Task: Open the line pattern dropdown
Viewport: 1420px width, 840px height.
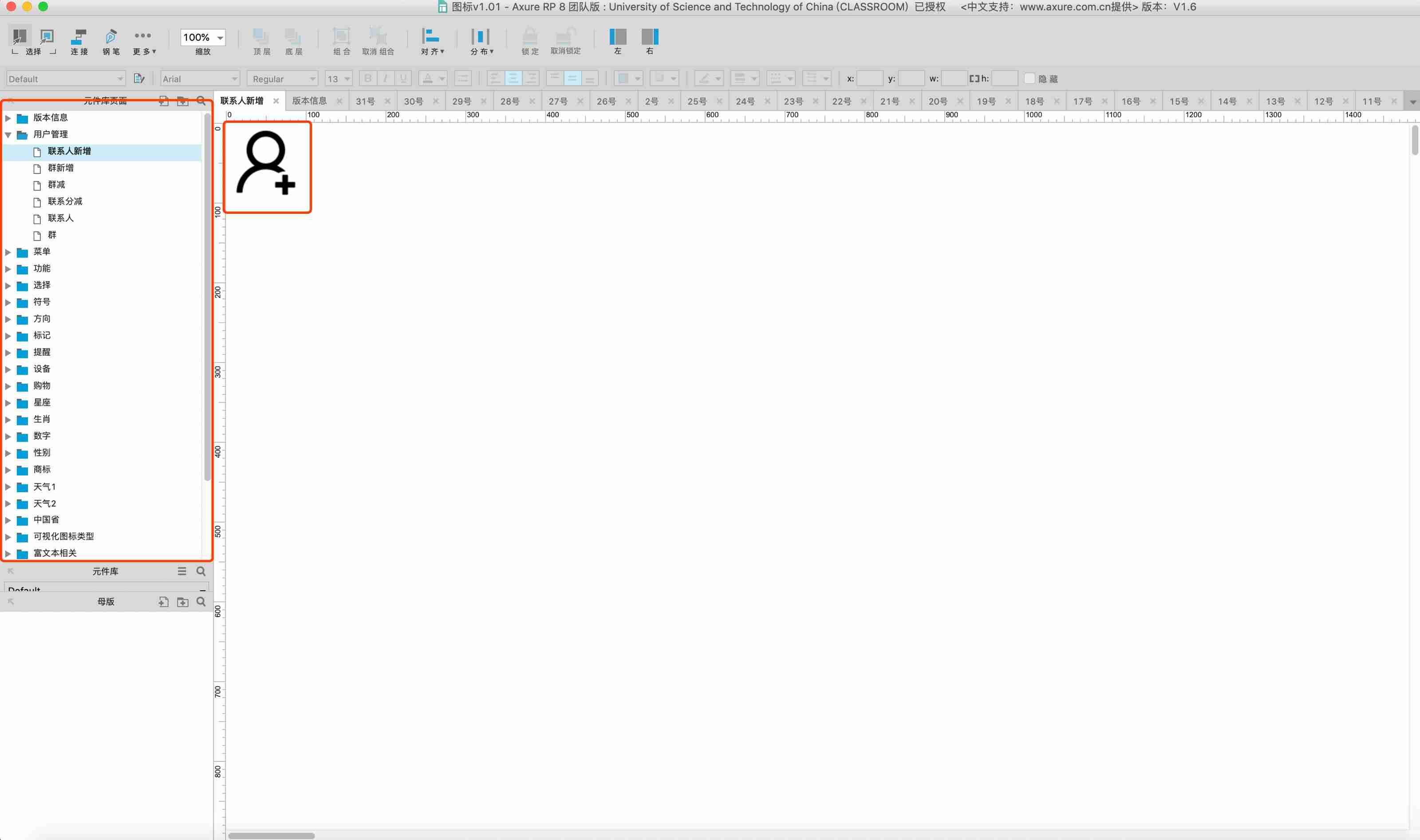Action: [780, 78]
